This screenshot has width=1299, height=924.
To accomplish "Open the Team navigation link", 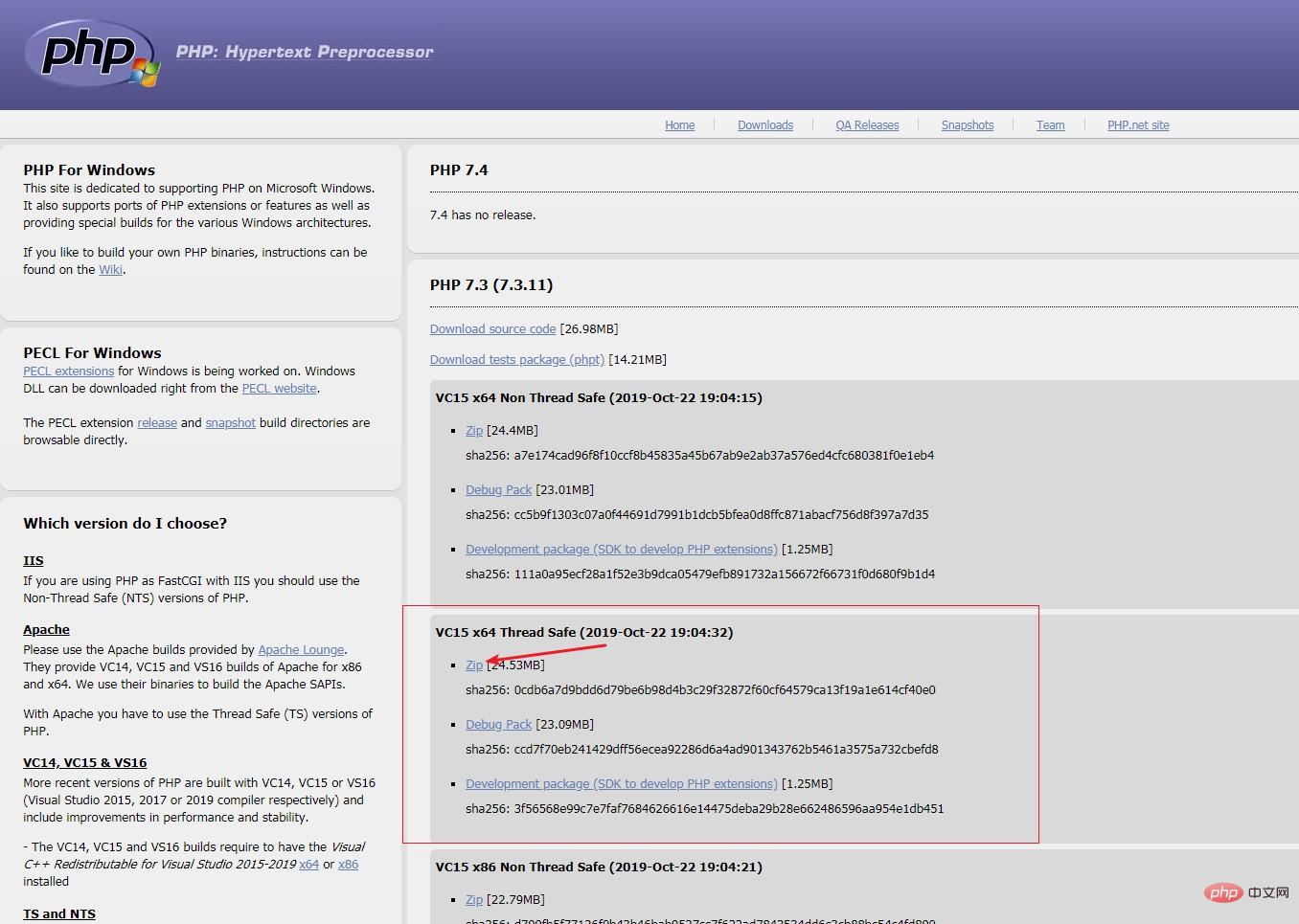I will tap(1050, 125).
